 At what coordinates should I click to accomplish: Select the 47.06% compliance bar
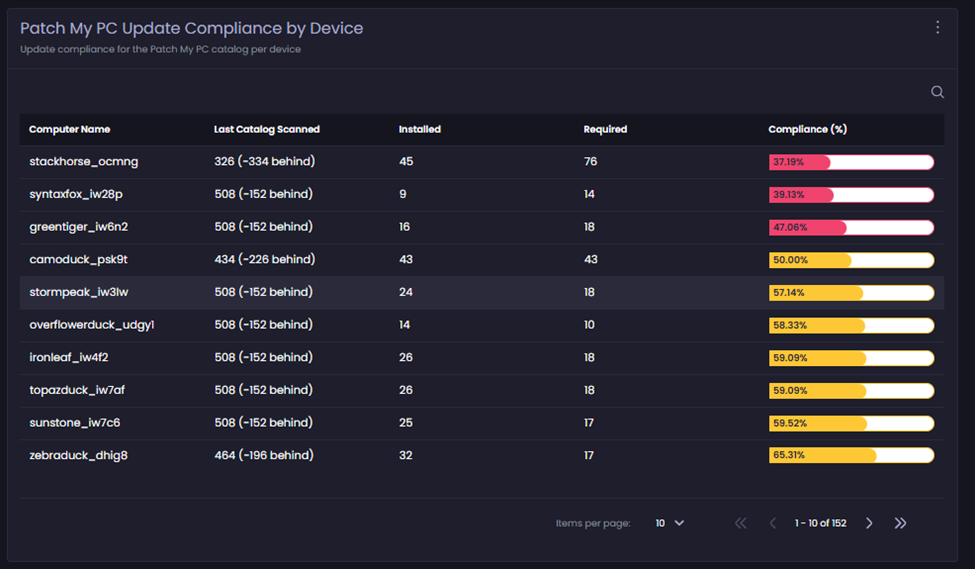coord(851,228)
